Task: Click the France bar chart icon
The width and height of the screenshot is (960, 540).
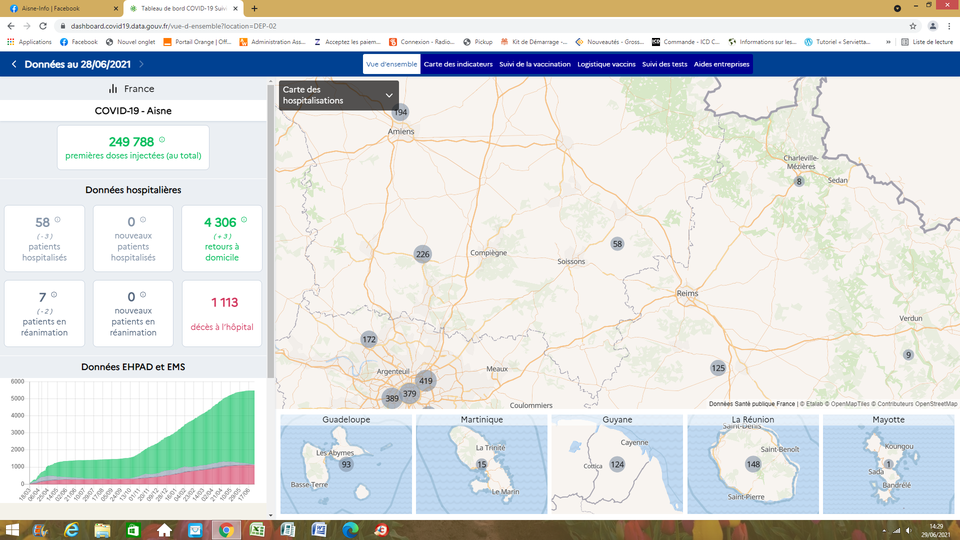Action: [x=113, y=89]
